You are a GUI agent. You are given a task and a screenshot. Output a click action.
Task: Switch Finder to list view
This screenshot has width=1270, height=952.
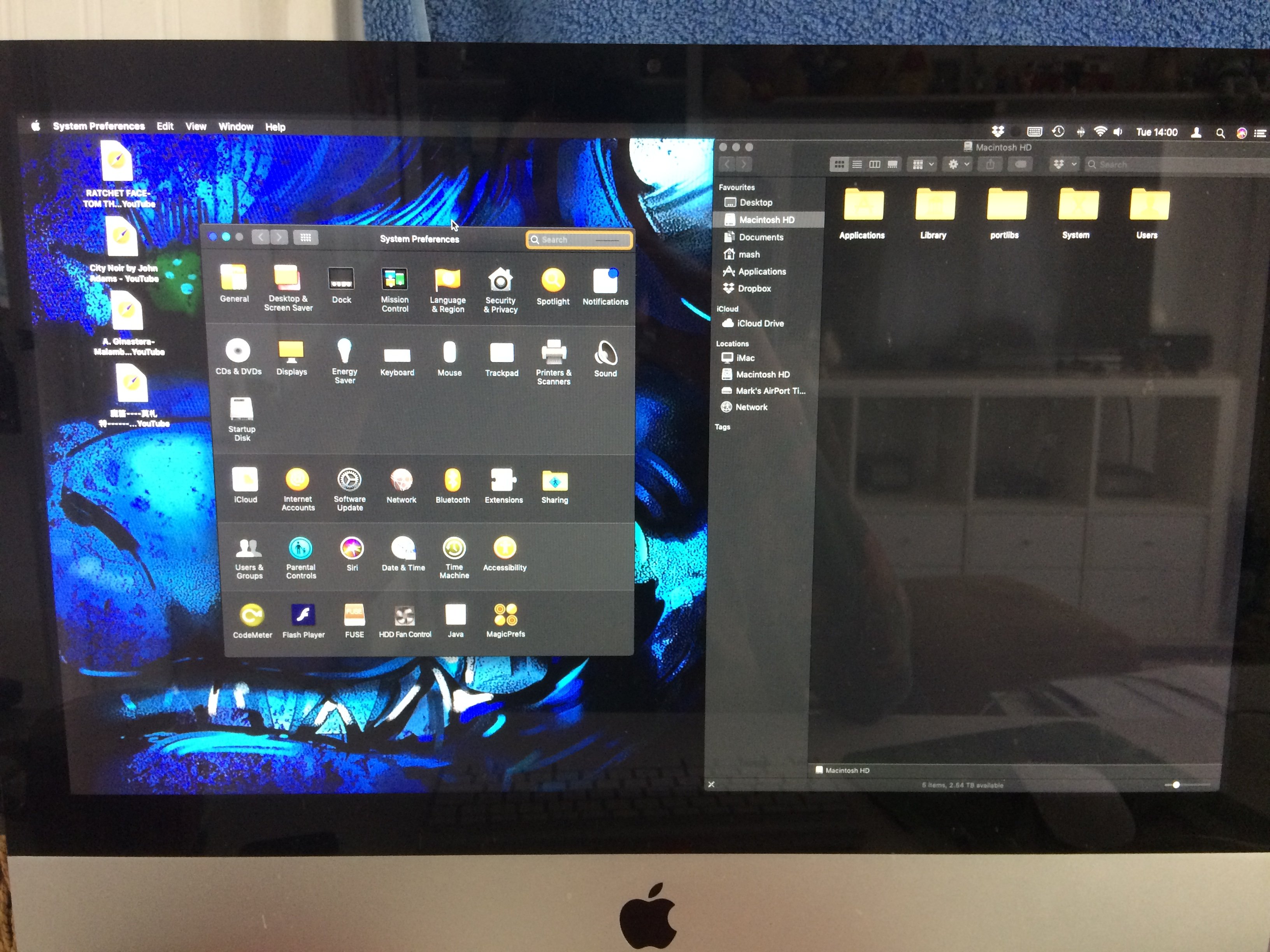coord(857,164)
